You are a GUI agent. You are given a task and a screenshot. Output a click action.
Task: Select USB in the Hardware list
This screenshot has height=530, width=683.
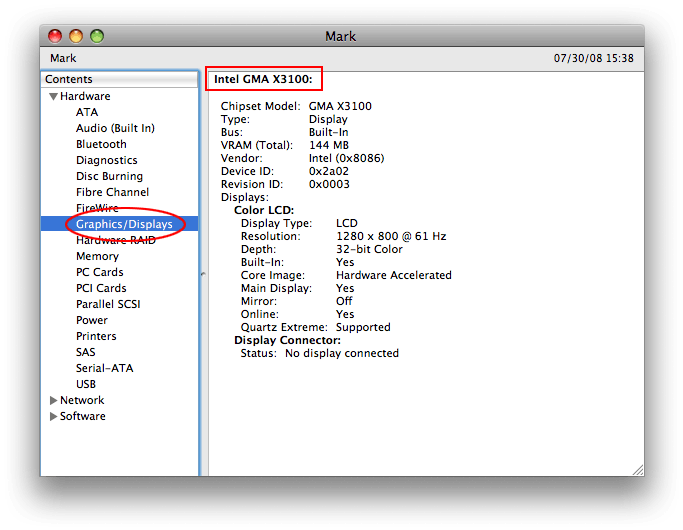point(86,384)
